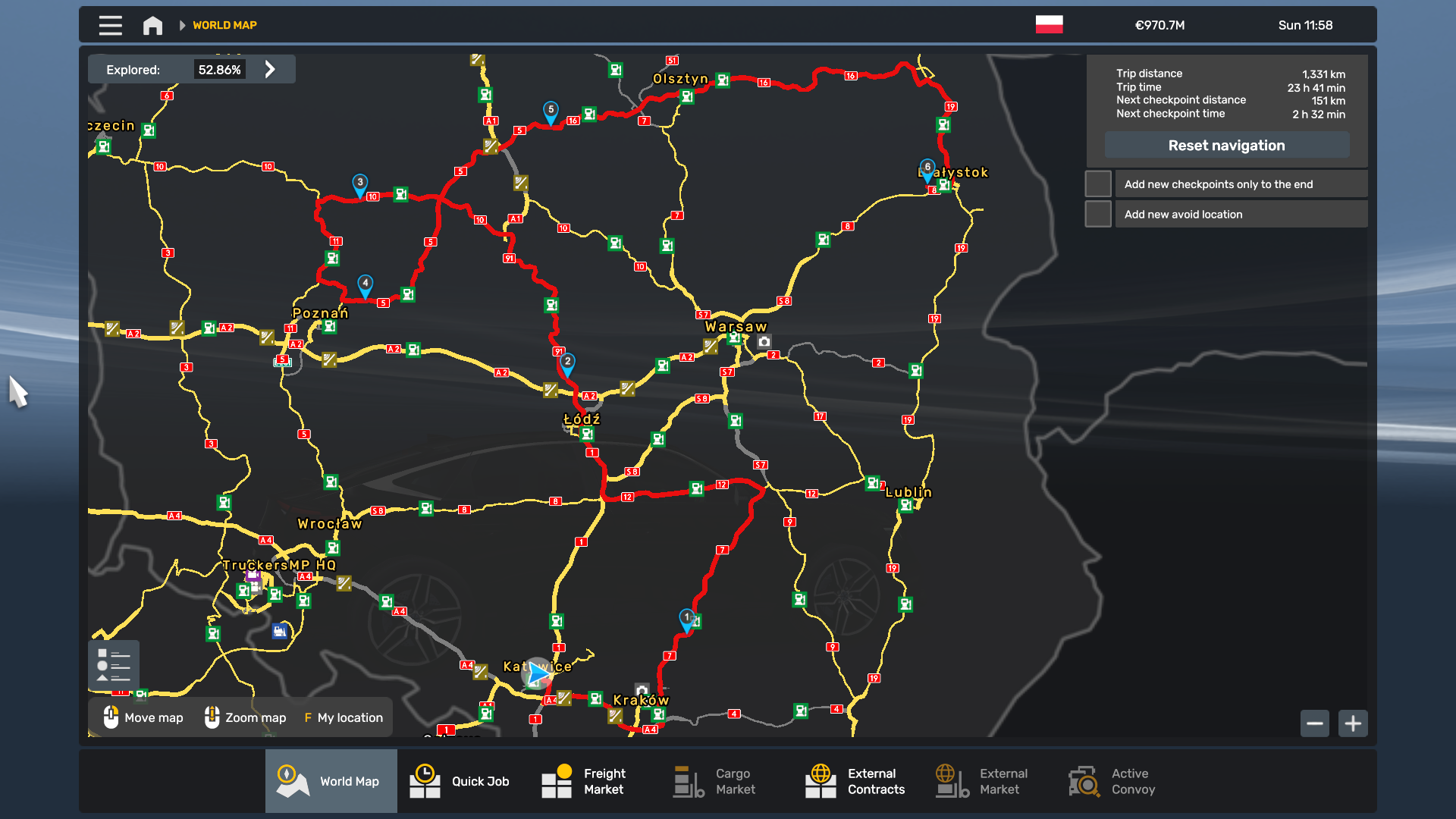The width and height of the screenshot is (1456, 819).
Task: Enable add new checkpoints only to end
Action: tap(1097, 184)
